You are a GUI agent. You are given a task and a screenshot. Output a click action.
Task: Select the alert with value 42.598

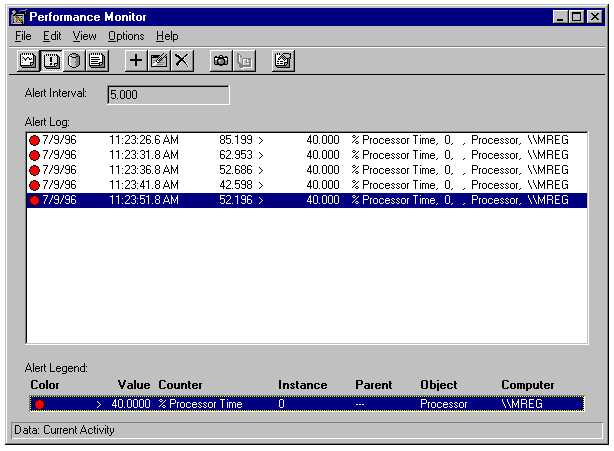tap(300, 185)
